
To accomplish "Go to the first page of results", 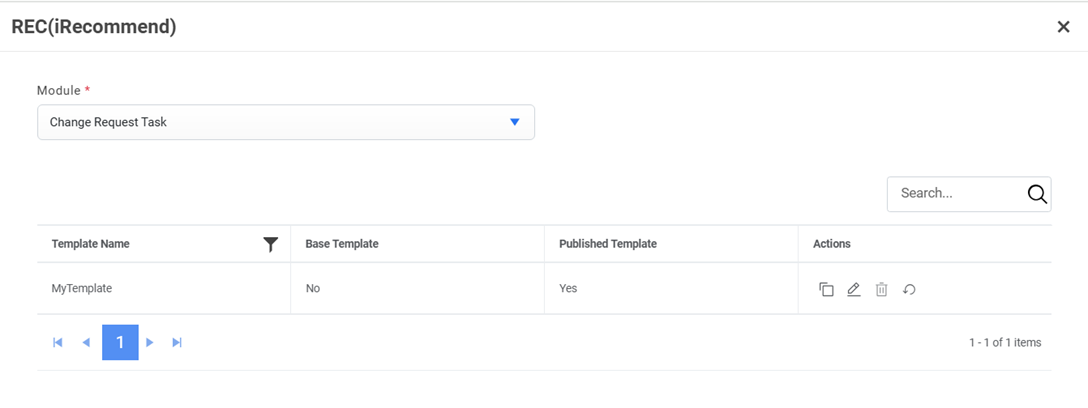I will tap(58, 342).
